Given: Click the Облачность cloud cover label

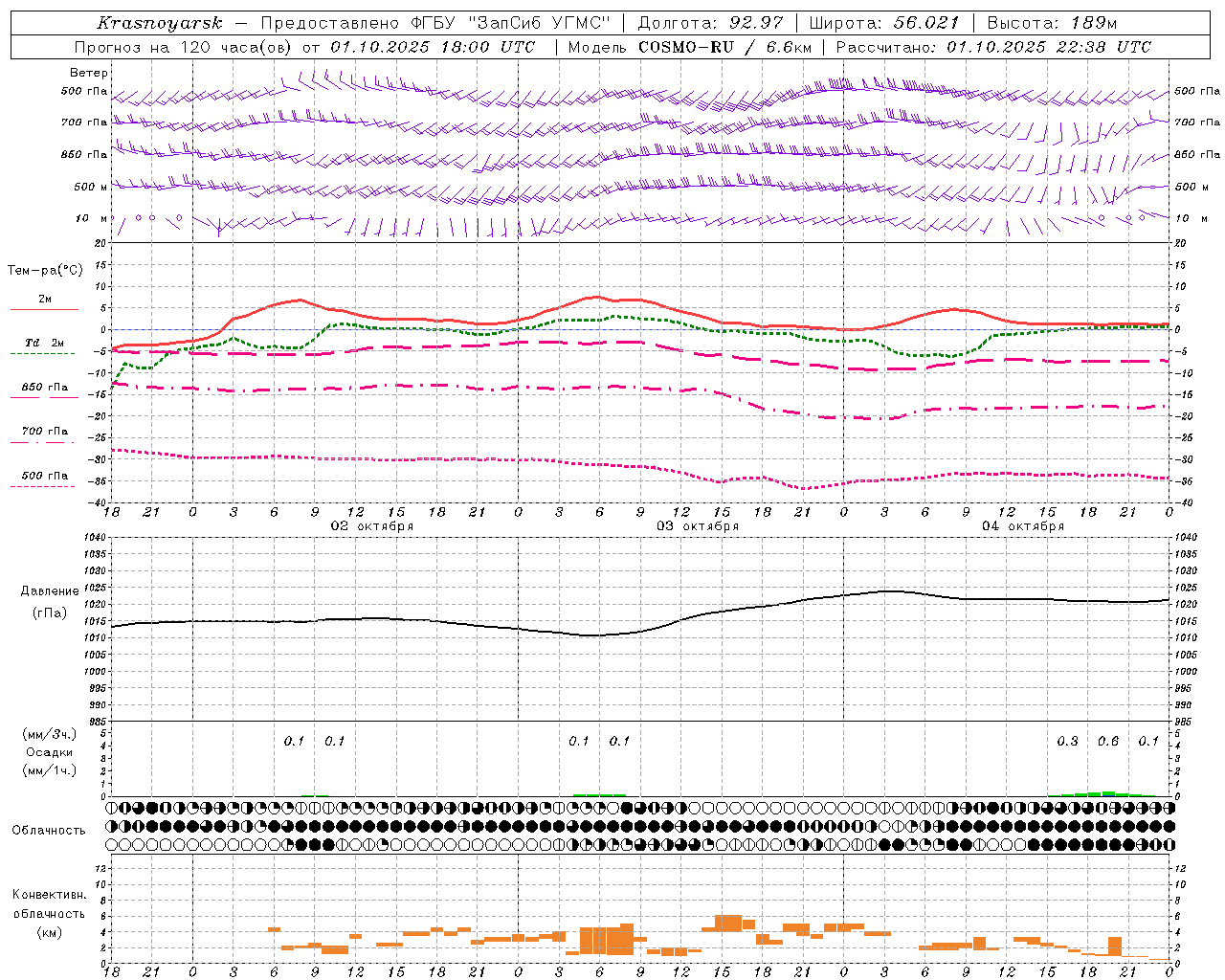Looking at the screenshot, I should pos(48,830).
